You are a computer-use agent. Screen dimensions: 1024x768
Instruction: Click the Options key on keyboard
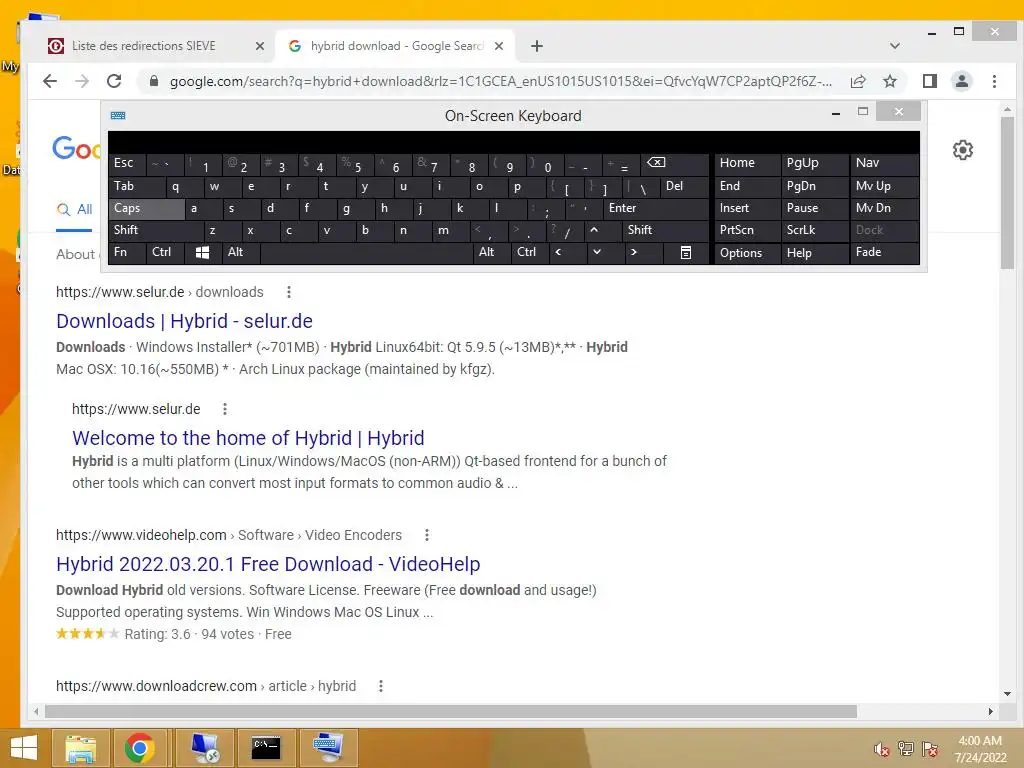point(747,253)
